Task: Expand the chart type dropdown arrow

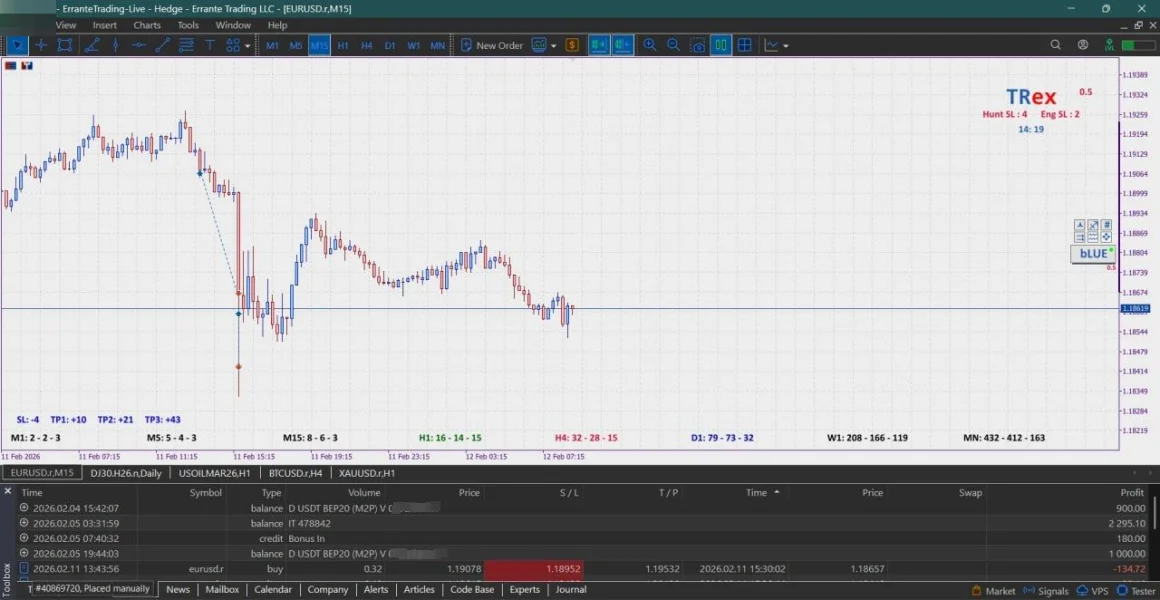Action: (x=554, y=45)
